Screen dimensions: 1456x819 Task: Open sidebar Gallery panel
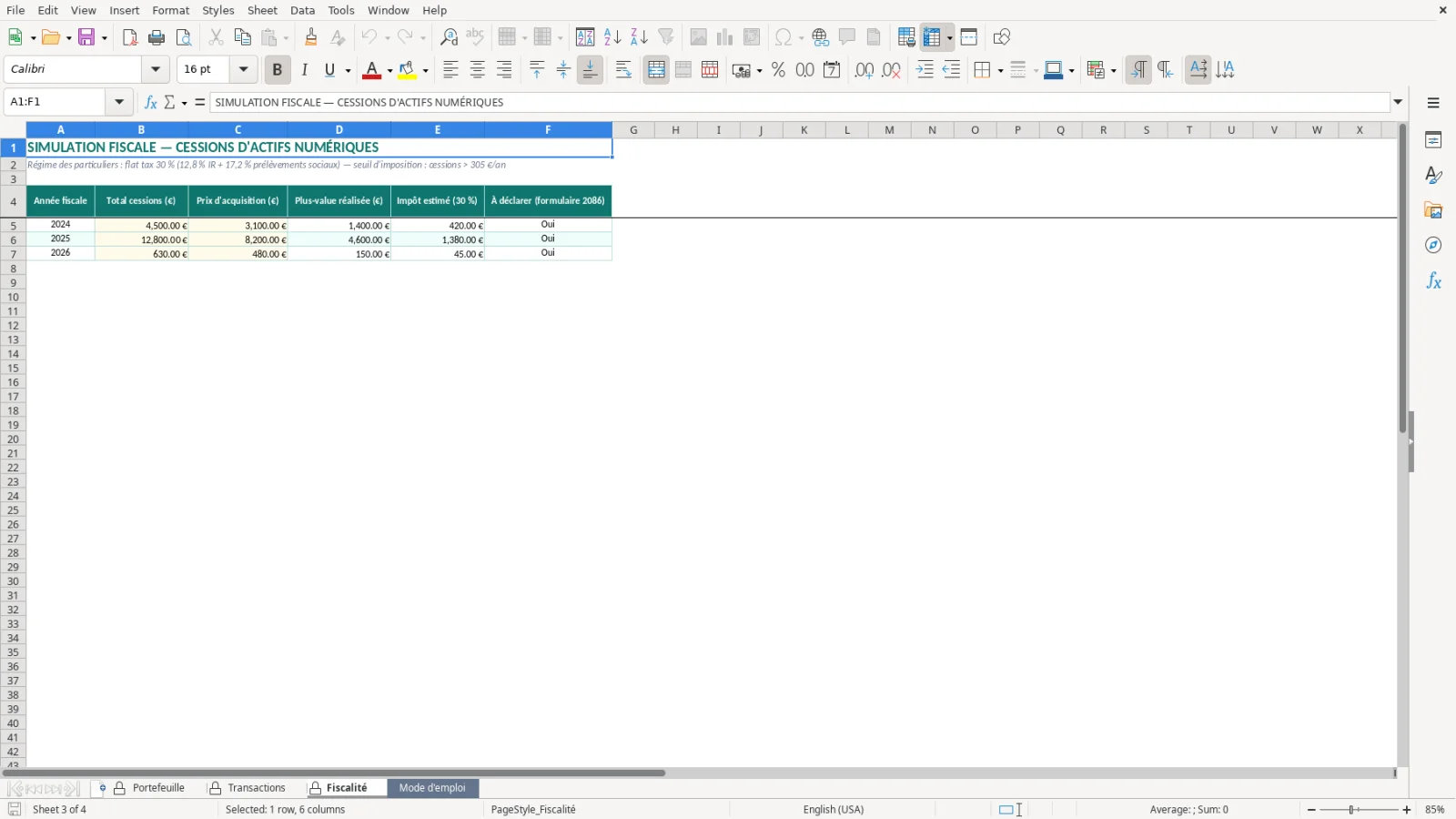click(1433, 210)
